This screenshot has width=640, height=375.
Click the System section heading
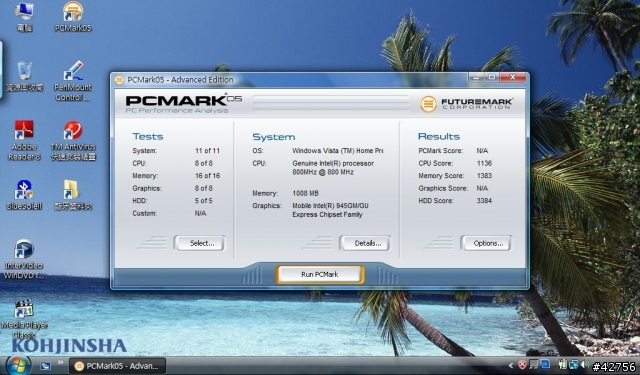coord(273,137)
